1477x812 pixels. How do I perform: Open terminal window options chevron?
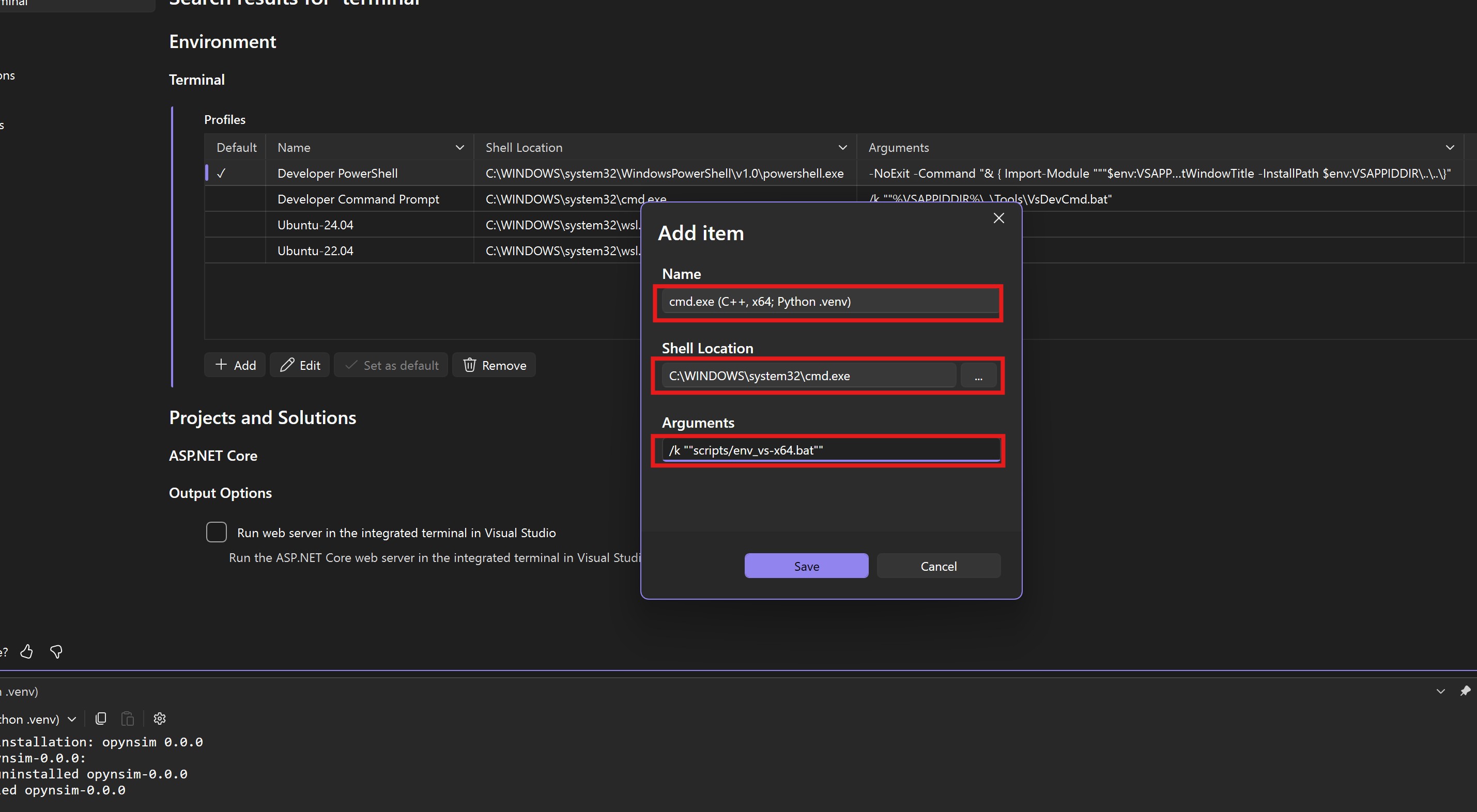(1440, 692)
